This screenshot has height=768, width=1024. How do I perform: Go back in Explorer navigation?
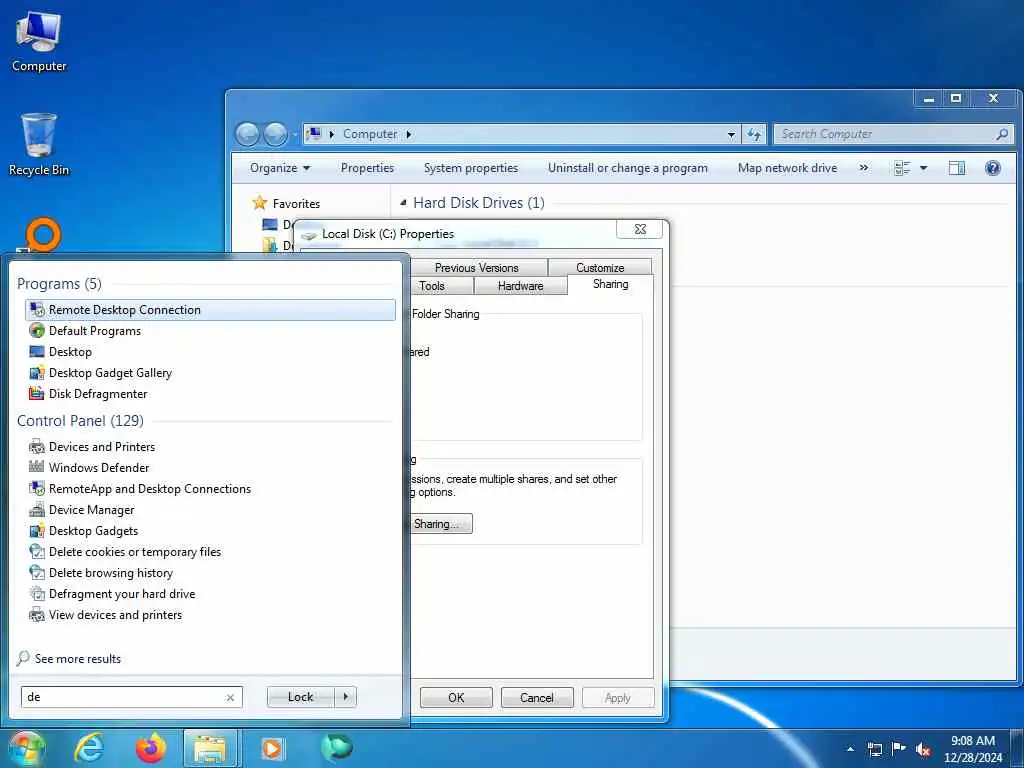point(247,135)
